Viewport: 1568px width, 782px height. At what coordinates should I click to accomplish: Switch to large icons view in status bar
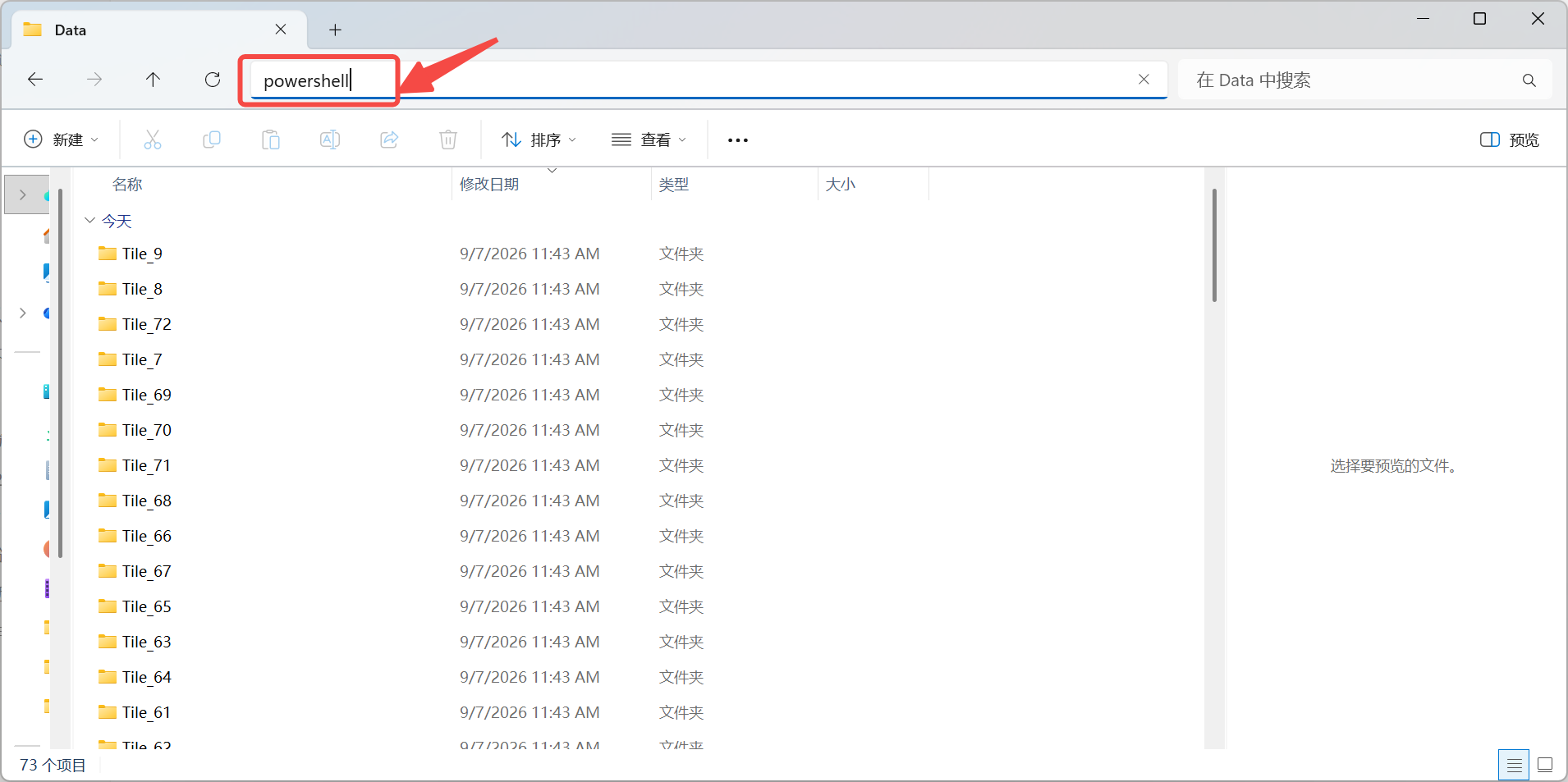tap(1544, 765)
